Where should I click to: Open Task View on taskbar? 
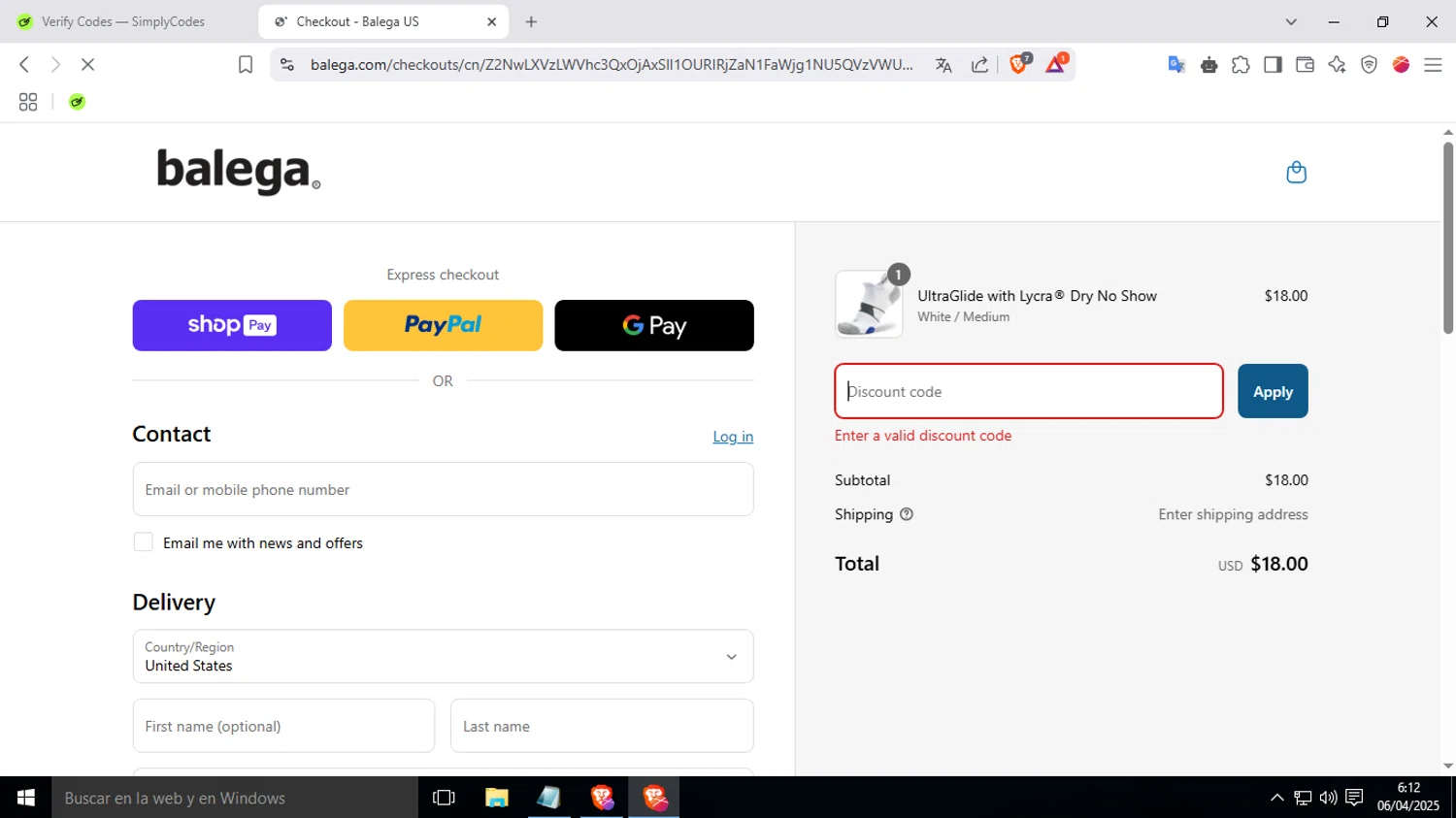pyautogui.click(x=444, y=798)
